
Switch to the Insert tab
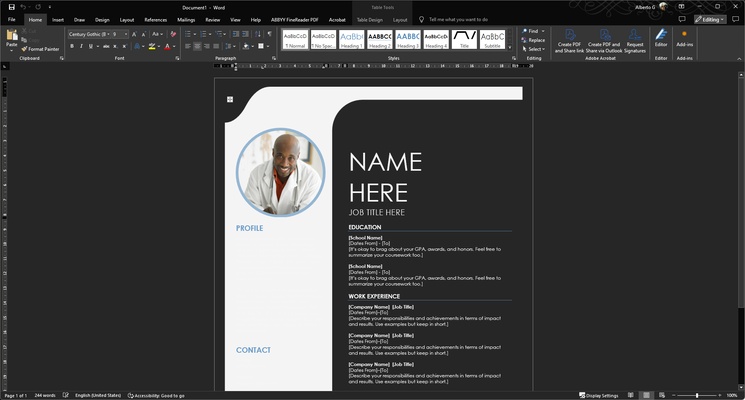pyautogui.click(x=58, y=20)
